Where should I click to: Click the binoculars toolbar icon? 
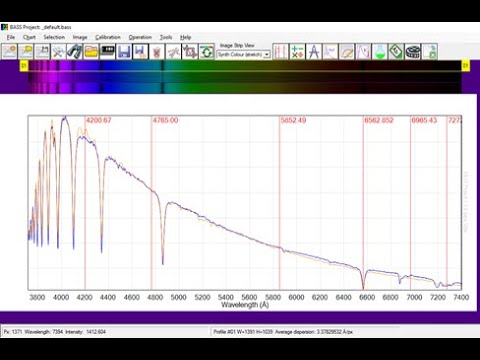click(75, 52)
